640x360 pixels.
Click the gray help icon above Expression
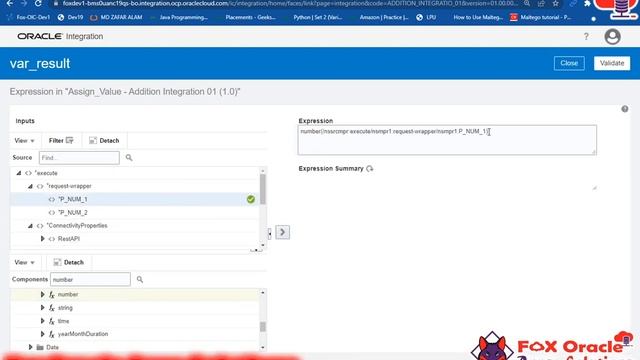point(624,109)
